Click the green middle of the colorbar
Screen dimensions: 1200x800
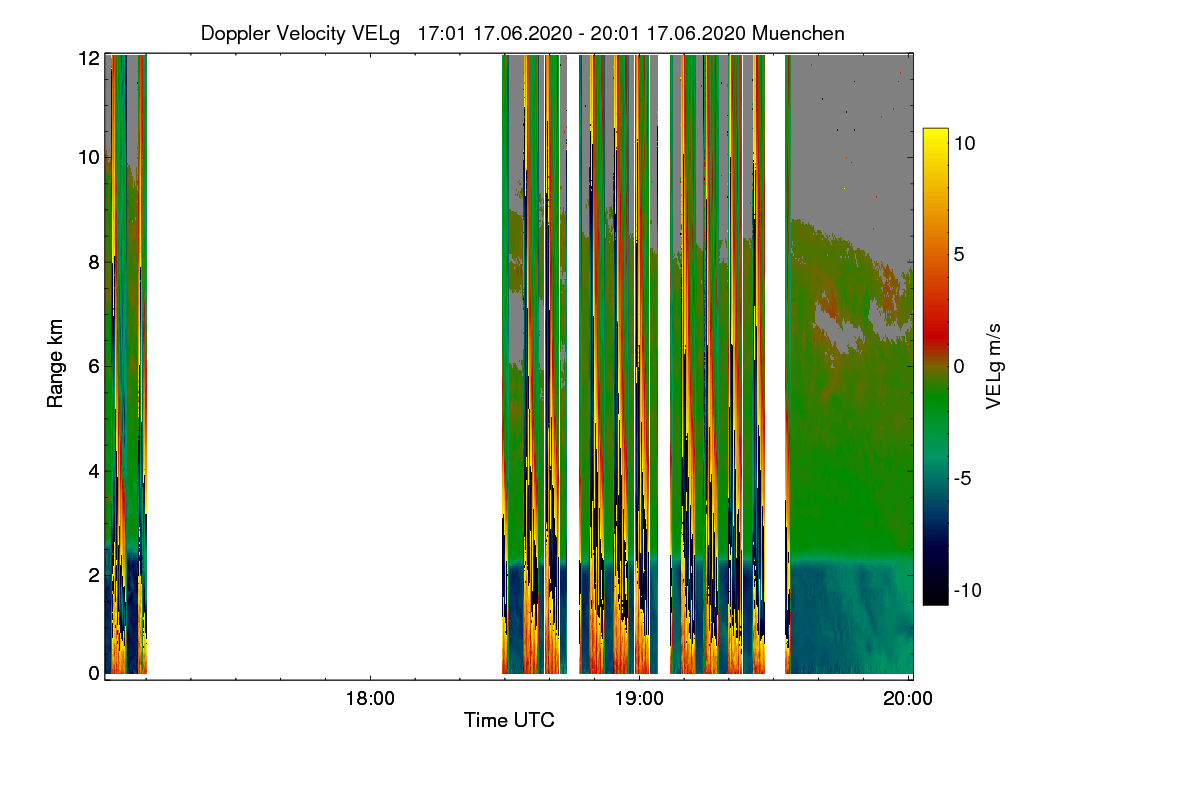click(x=935, y=400)
